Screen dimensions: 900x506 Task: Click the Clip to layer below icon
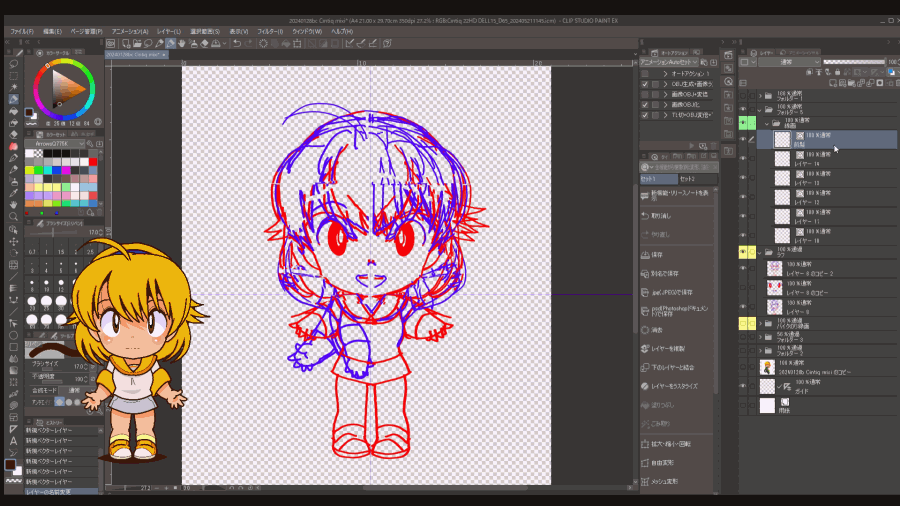point(809,72)
